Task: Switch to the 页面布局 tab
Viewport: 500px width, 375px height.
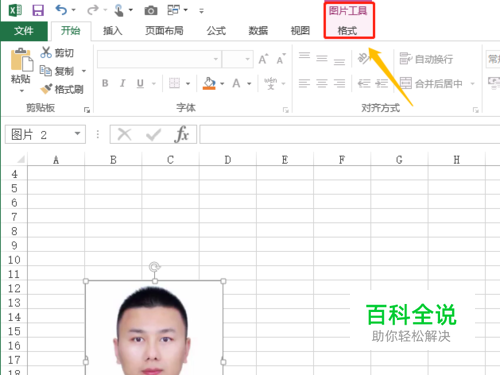Action: [164, 31]
